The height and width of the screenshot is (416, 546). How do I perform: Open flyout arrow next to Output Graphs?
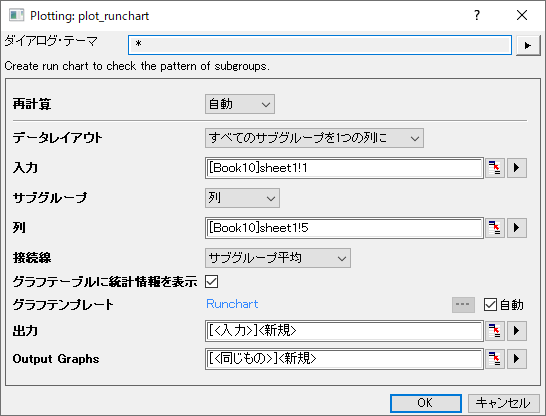tap(517, 359)
